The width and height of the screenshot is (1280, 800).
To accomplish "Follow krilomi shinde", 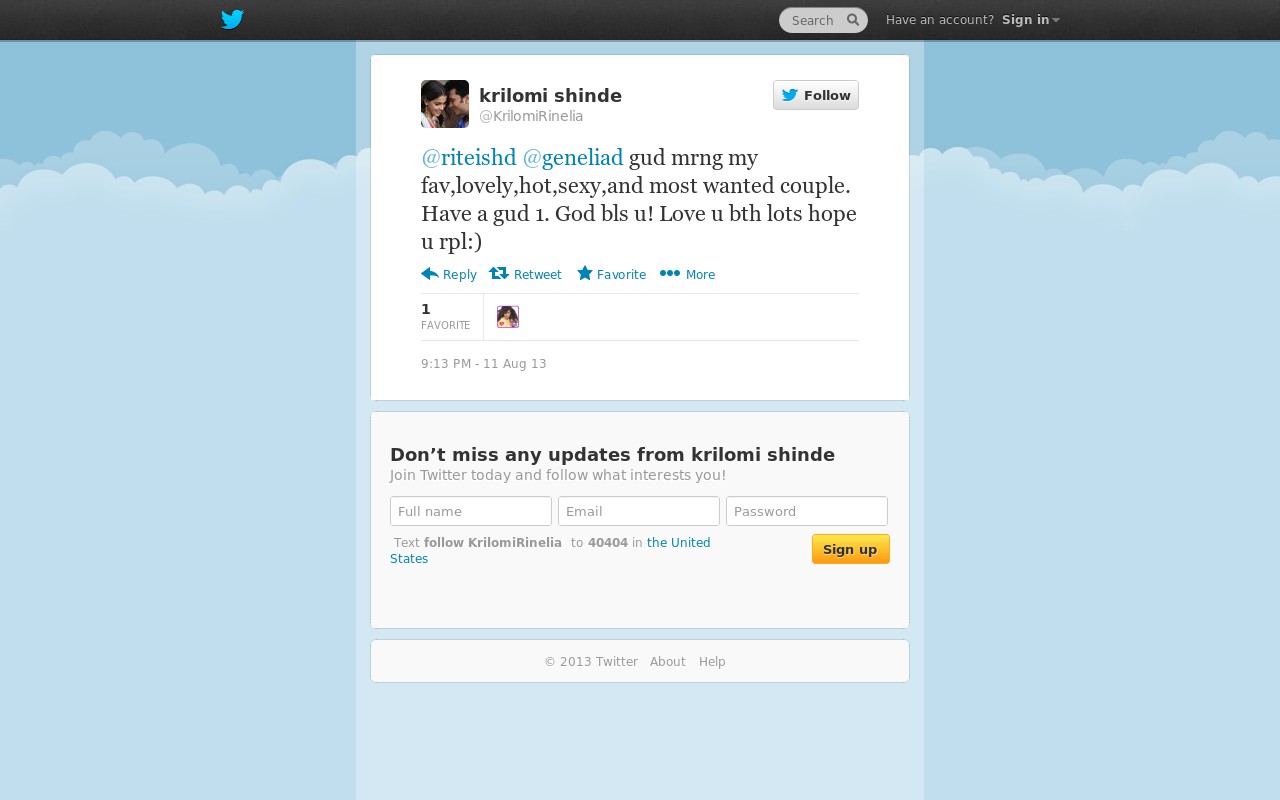I will click(x=816, y=95).
